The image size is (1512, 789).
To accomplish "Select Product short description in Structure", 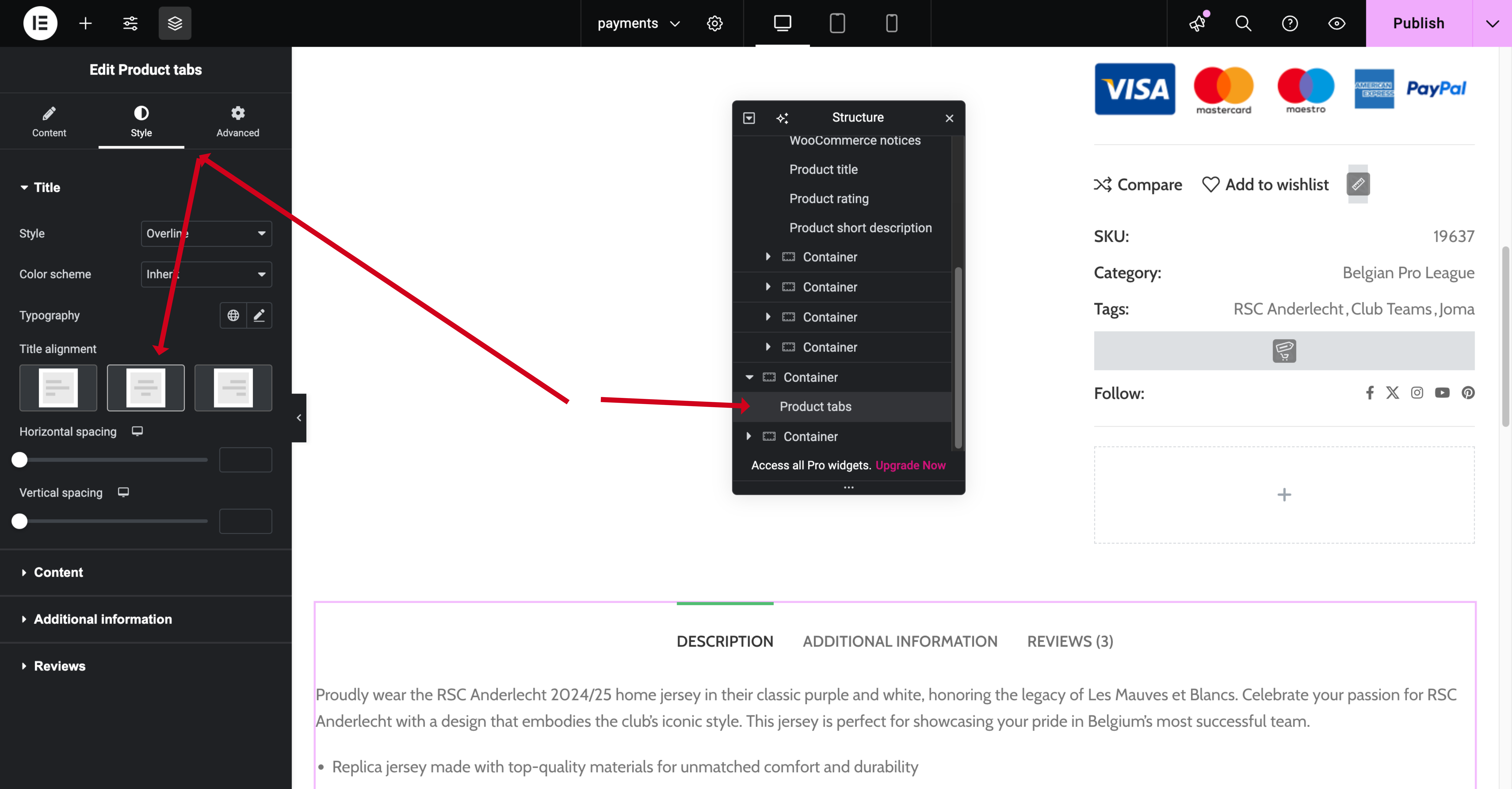I will coord(860,228).
